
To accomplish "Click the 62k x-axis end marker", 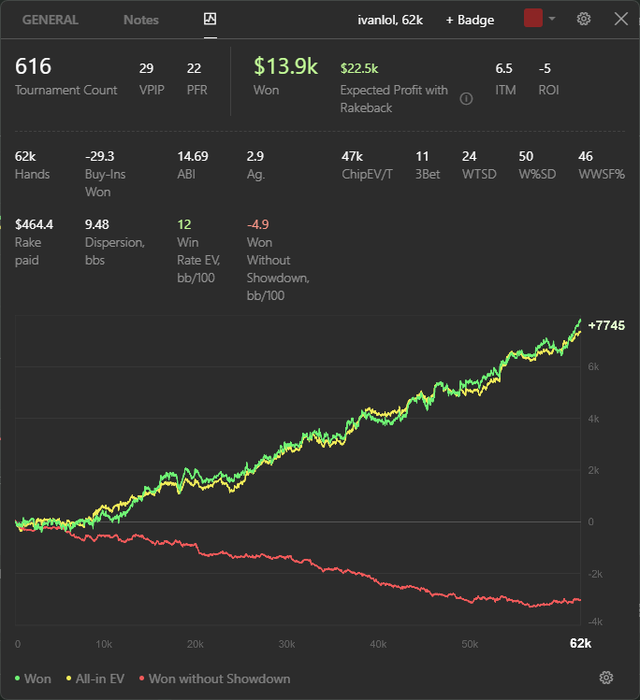I will (x=580, y=643).
